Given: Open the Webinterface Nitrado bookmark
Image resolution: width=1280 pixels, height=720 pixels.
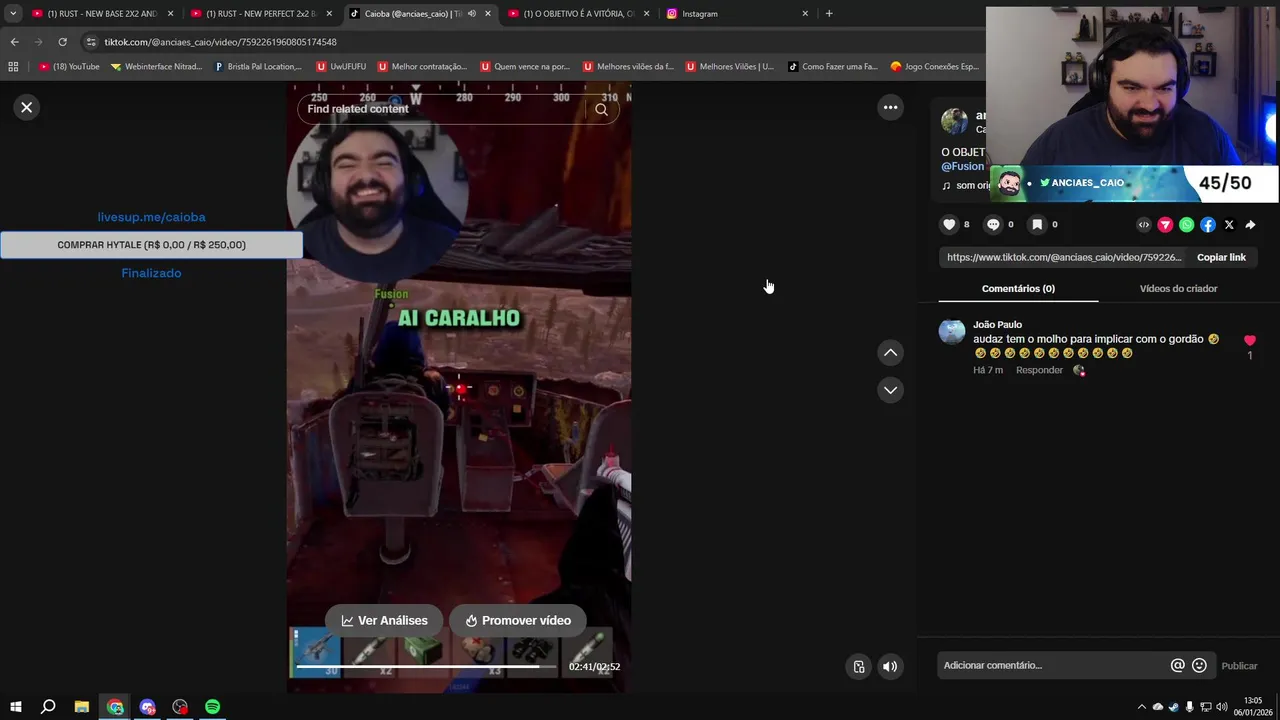Looking at the screenshot, I should (156, 67).
